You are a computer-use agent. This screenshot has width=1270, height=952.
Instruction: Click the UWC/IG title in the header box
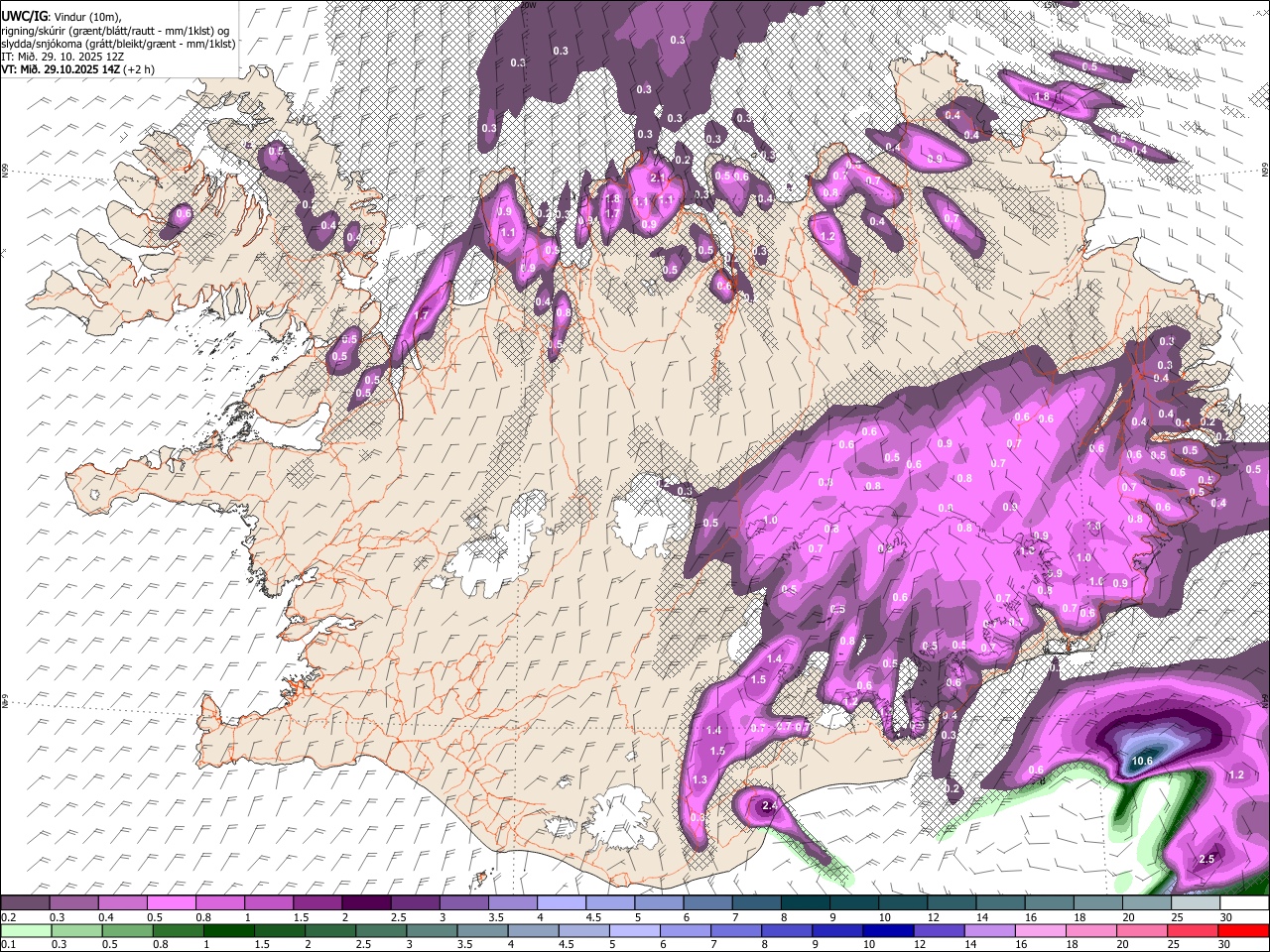(23, 16)
